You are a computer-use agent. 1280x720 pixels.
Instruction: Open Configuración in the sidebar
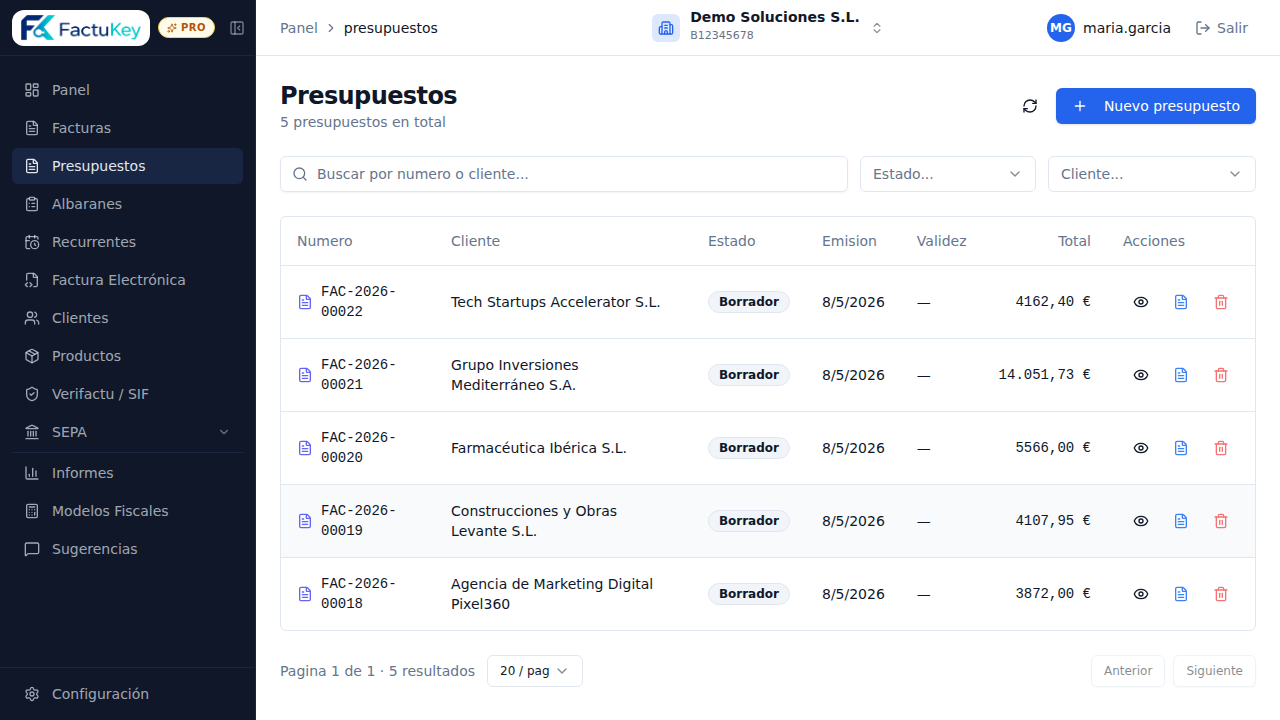coord(127,694)
